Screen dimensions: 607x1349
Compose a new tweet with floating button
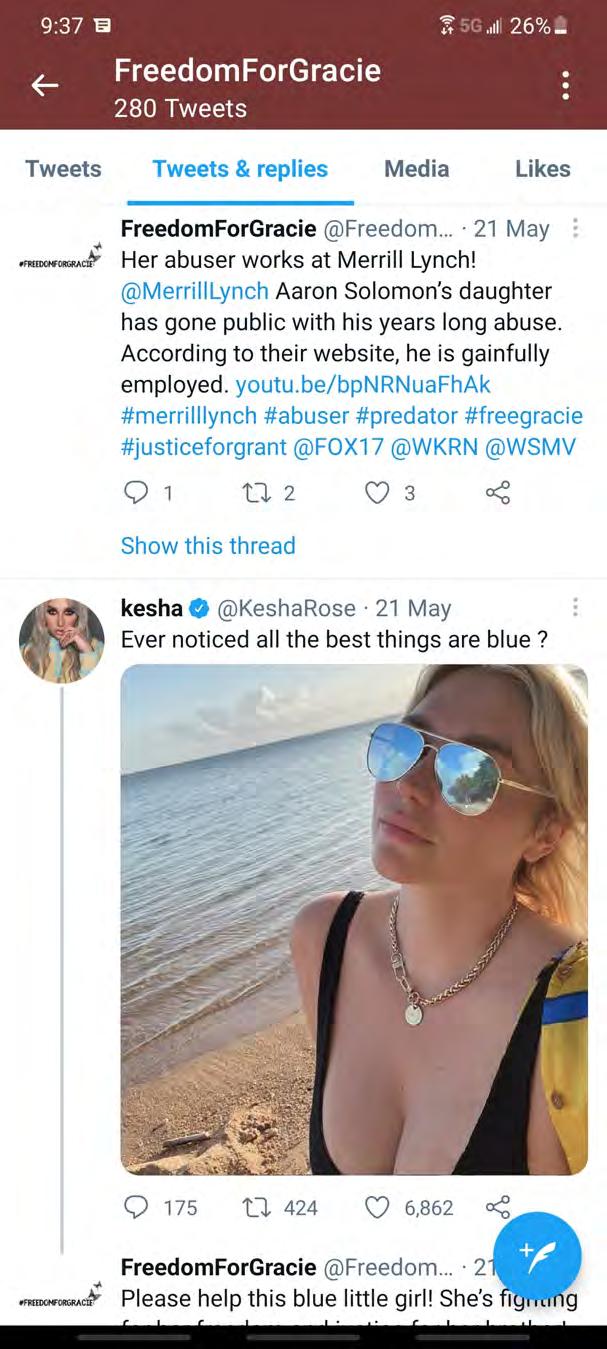point(537,1256)
